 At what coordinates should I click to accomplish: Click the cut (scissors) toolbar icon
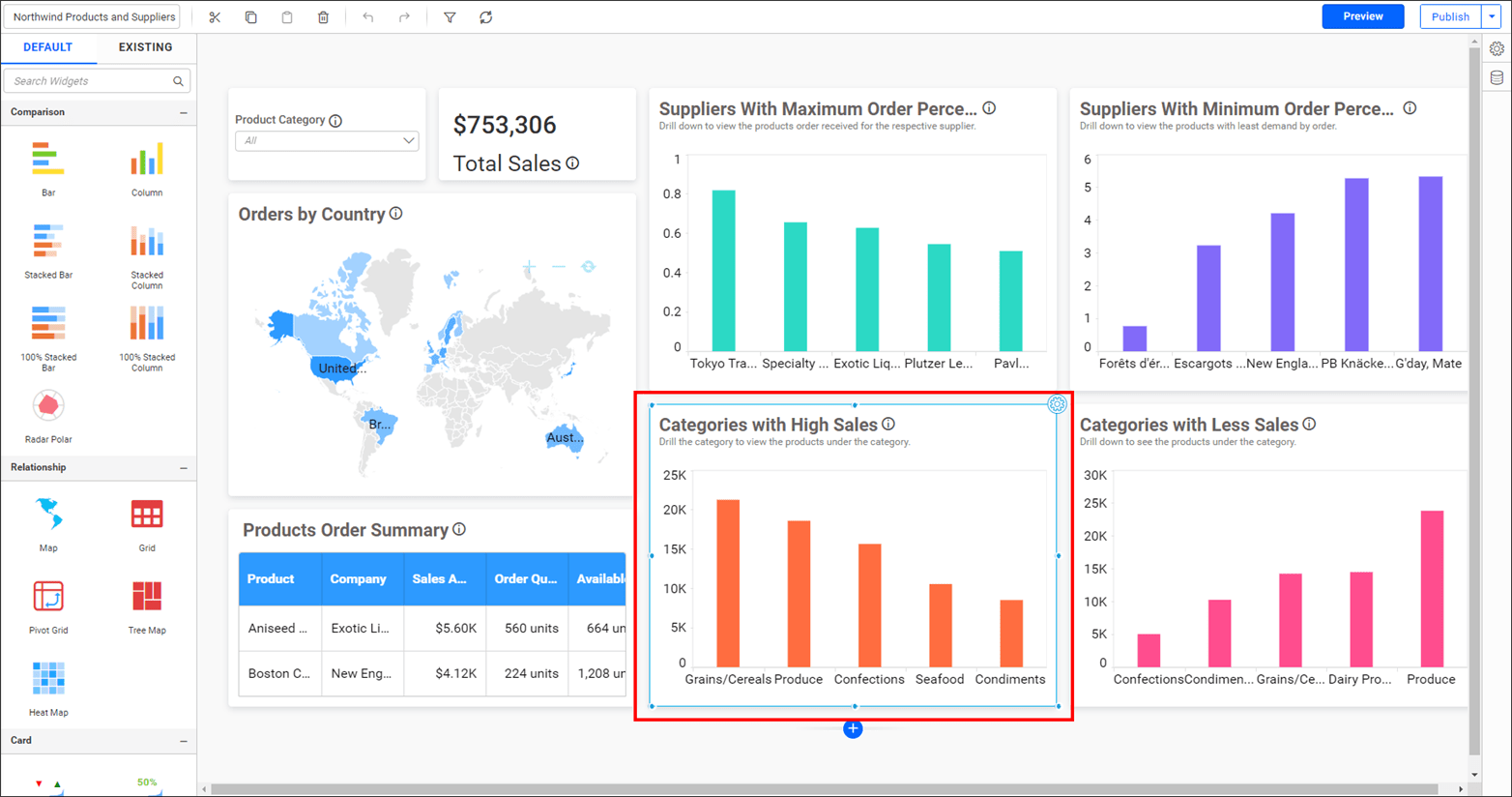[x=215, y=17]
